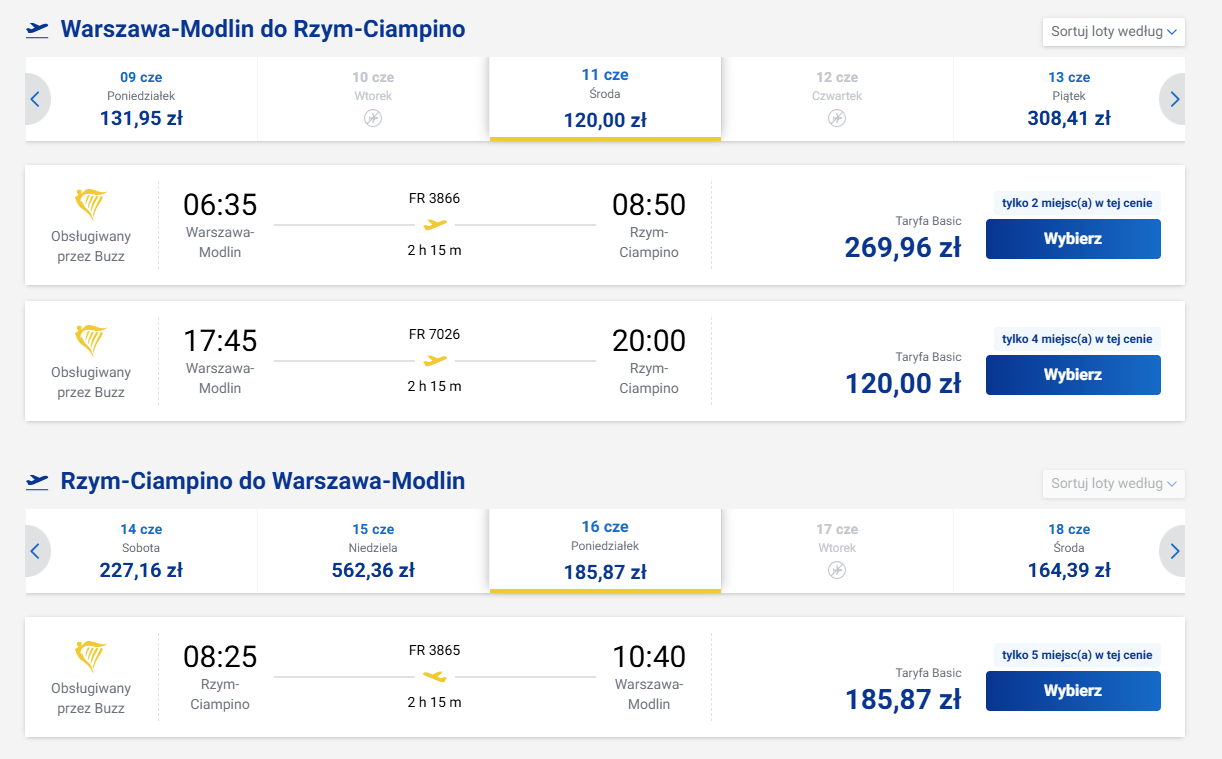This screenshot has height=759, width=1222.
Task: Click the Buzz logo on flight FR 7026
Action: pos(91,339)
